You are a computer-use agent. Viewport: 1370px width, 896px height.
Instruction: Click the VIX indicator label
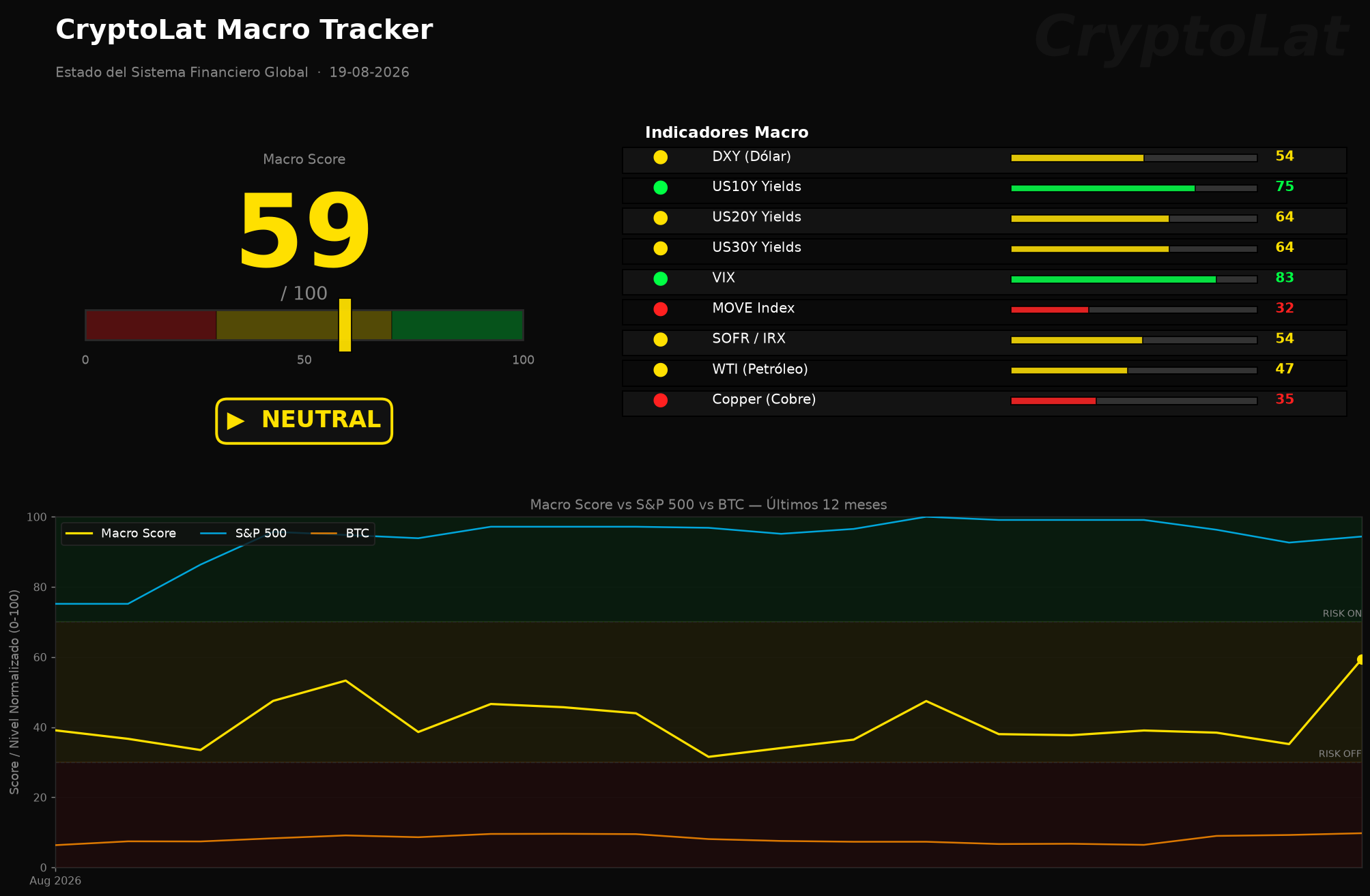(724, 278)
